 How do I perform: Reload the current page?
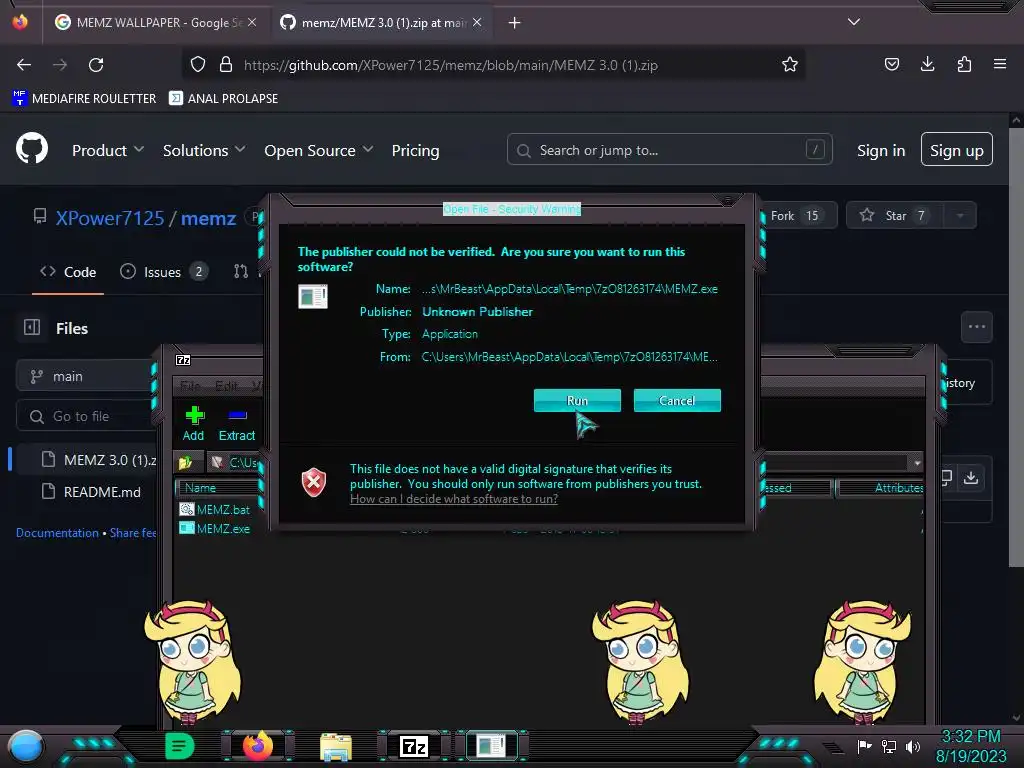[x=96, y=65]
